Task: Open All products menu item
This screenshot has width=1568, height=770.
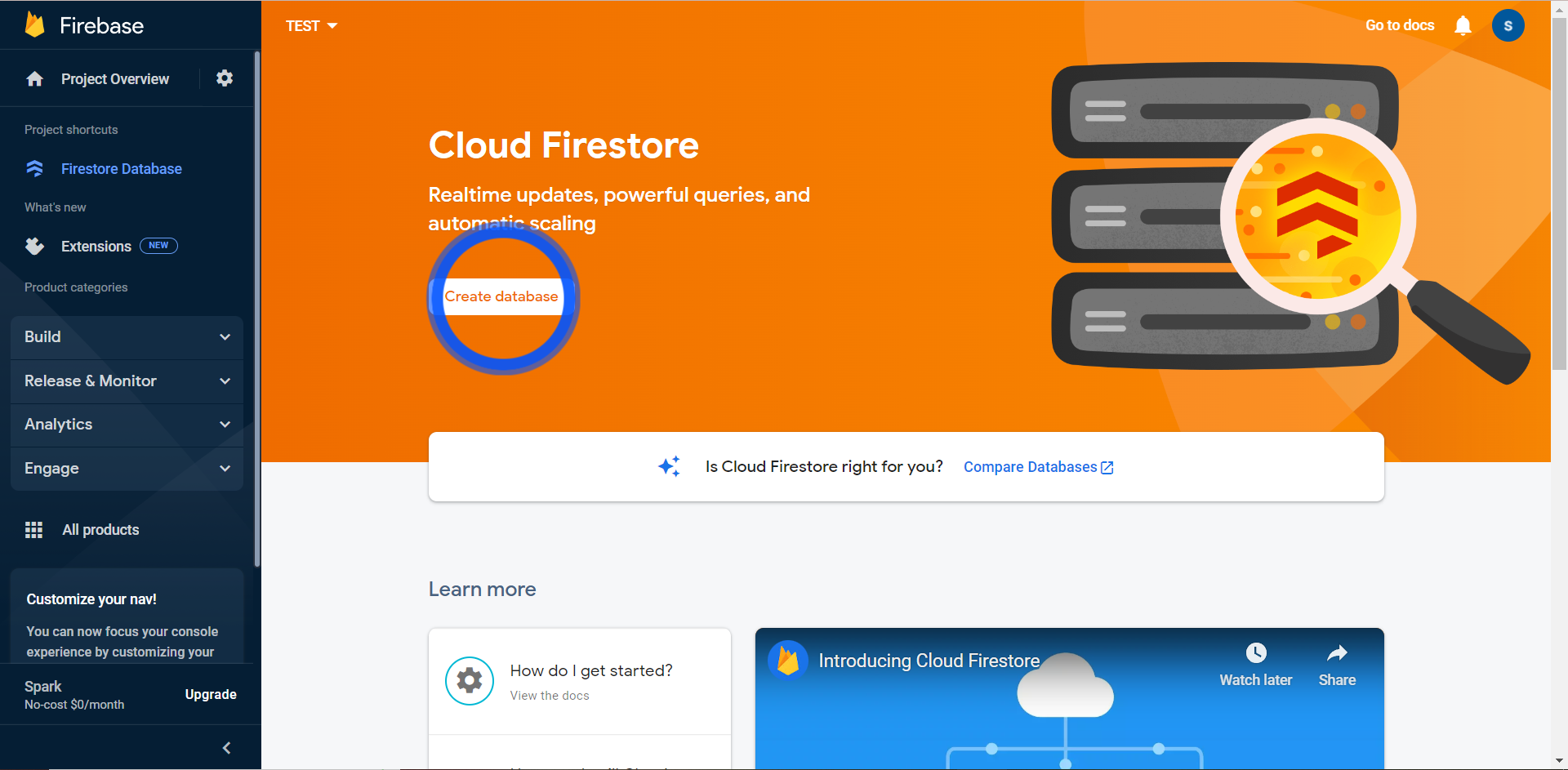Action: coord(101,530)
